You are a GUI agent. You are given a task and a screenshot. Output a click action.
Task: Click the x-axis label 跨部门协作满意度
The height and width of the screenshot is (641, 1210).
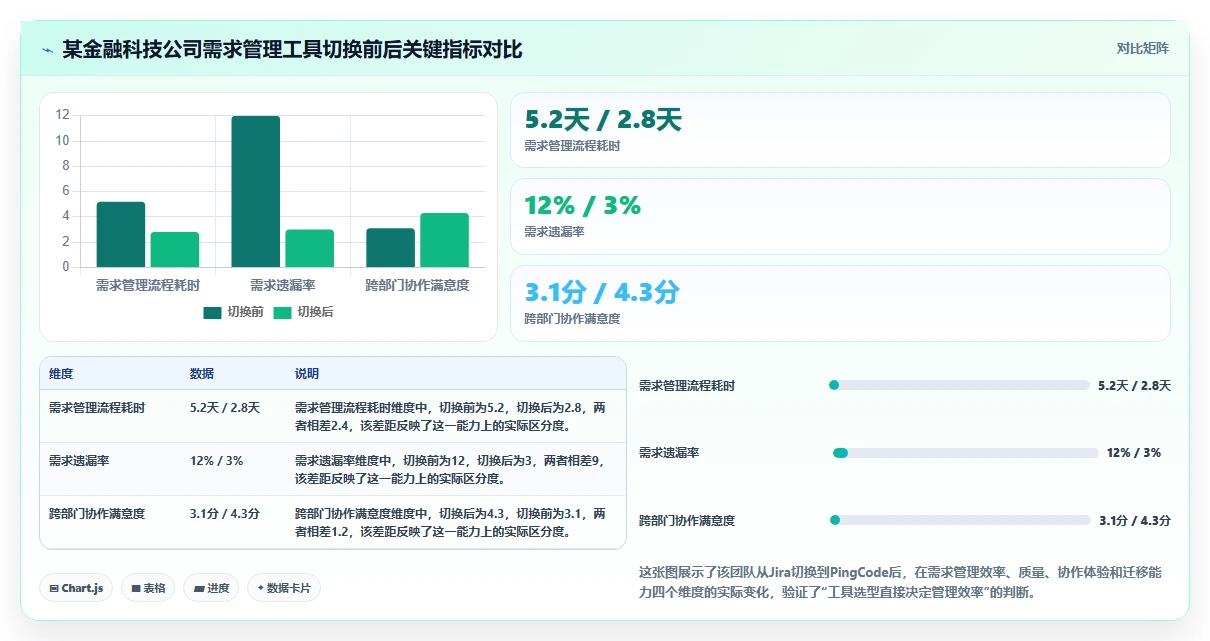coord(418,285)
